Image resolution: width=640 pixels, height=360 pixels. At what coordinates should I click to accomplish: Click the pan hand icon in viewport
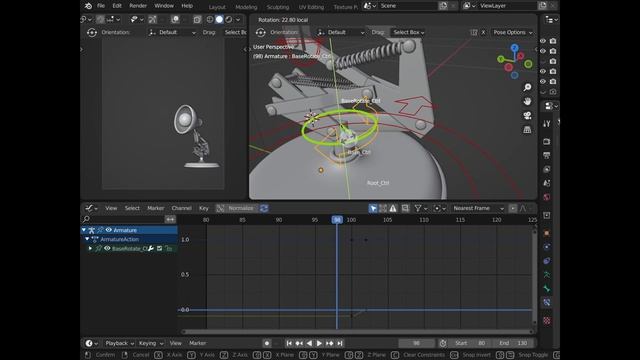(x=527, y=101)
